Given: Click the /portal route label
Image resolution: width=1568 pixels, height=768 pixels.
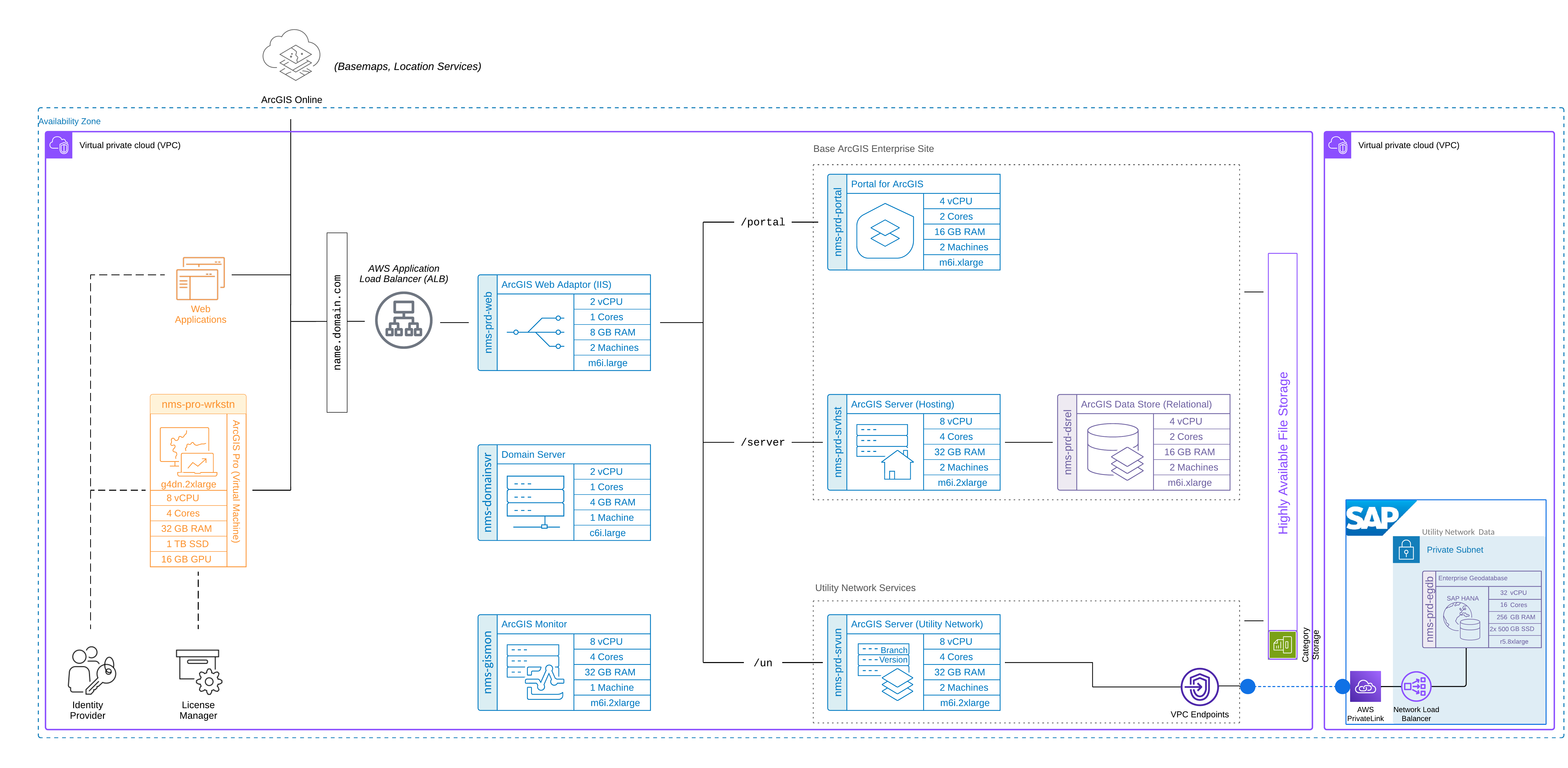Looking at the screenshot, I should (x=763, y=222).
